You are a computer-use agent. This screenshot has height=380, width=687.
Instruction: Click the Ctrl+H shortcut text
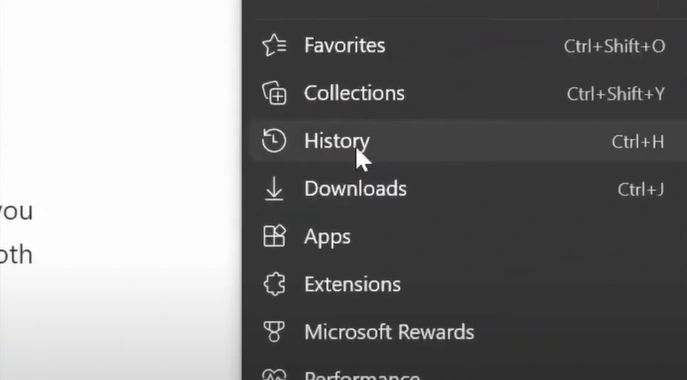click(x=638, y=142)
